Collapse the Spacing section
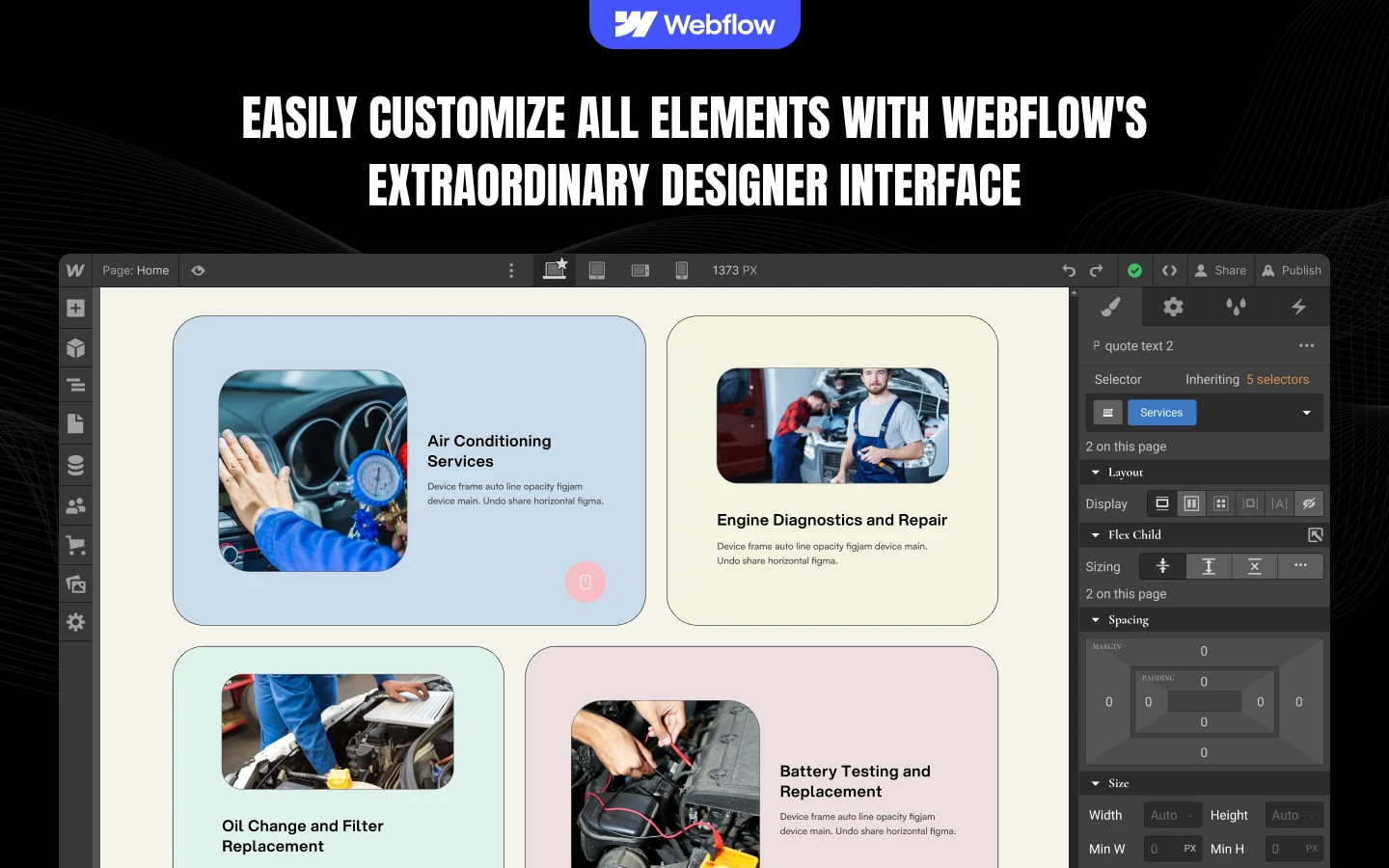 1096,620
